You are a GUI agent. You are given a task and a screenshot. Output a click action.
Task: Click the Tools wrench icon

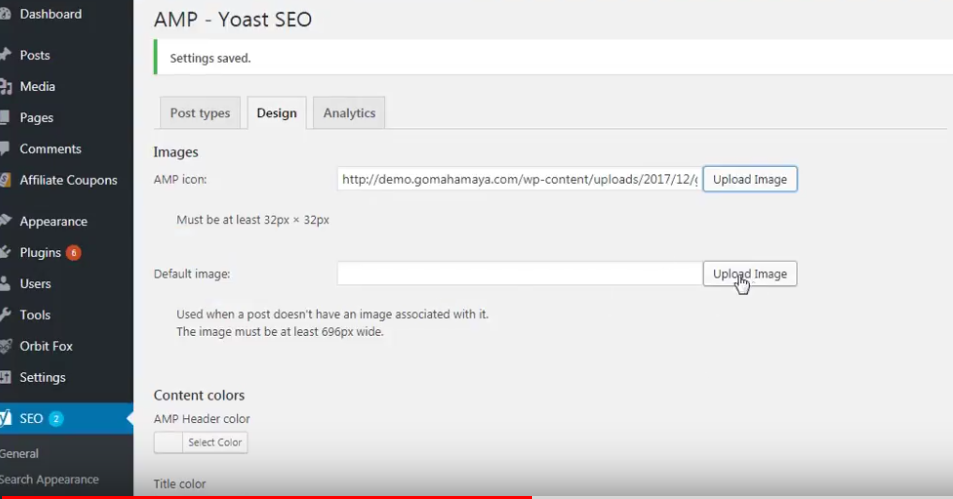pyautogui.click(x=5, y=315)
